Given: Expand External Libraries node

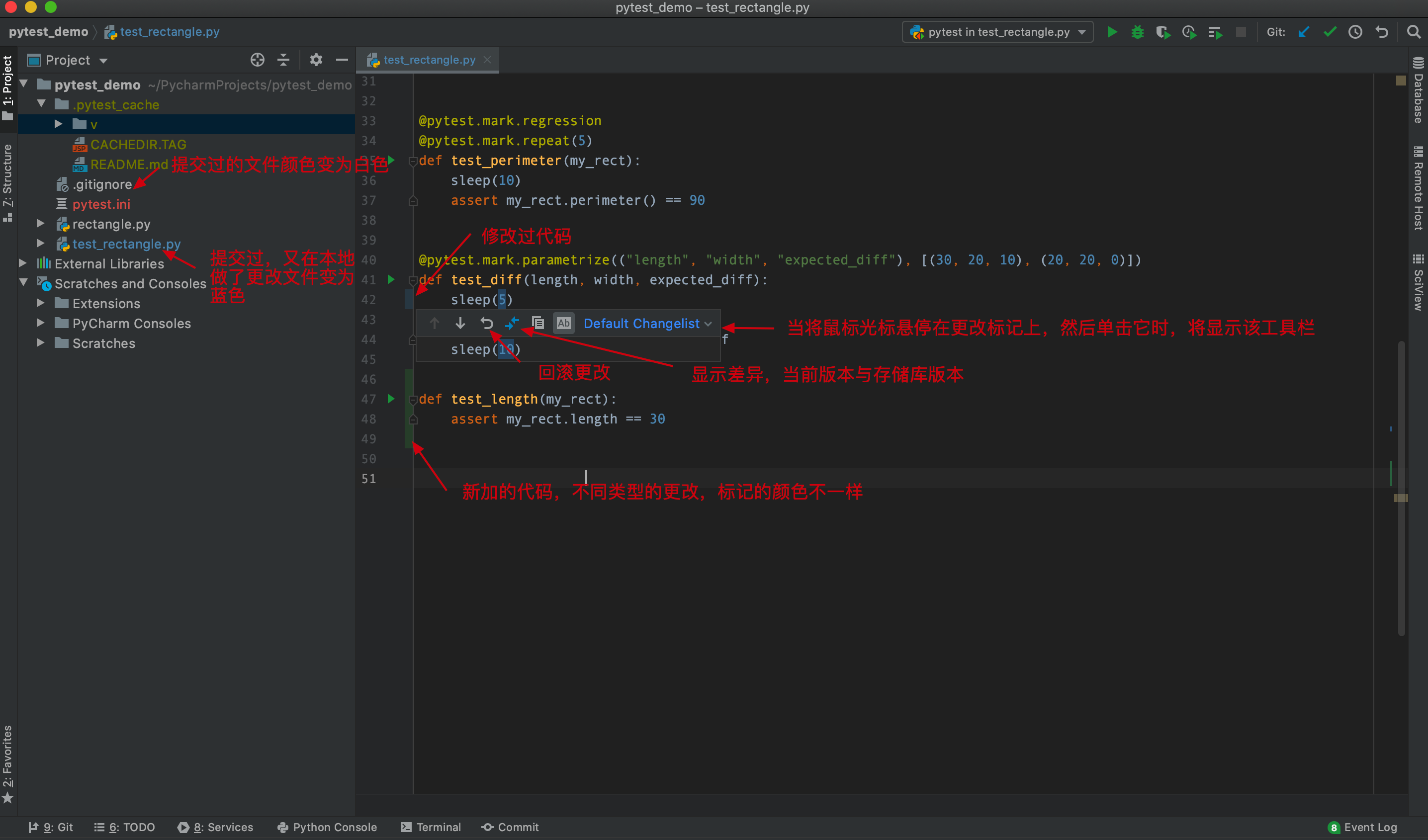Looking at the screenshot, I should click(x=23, y=263).
